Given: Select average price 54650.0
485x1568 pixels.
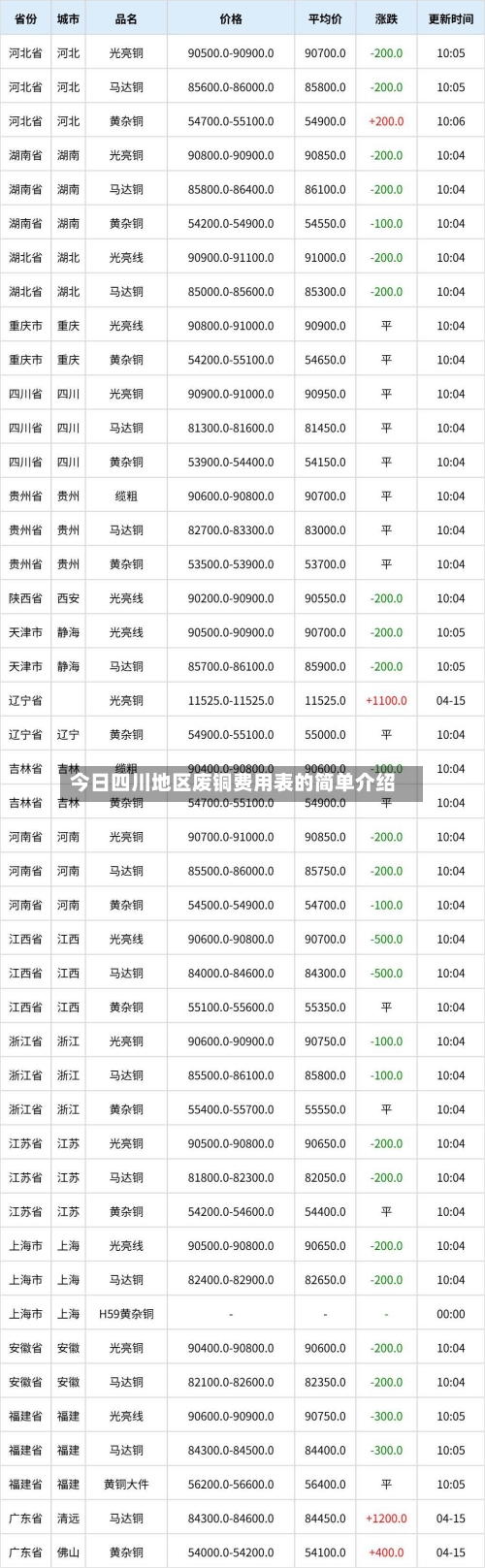Looking at the screenshot, I should [x=325, y=360].
